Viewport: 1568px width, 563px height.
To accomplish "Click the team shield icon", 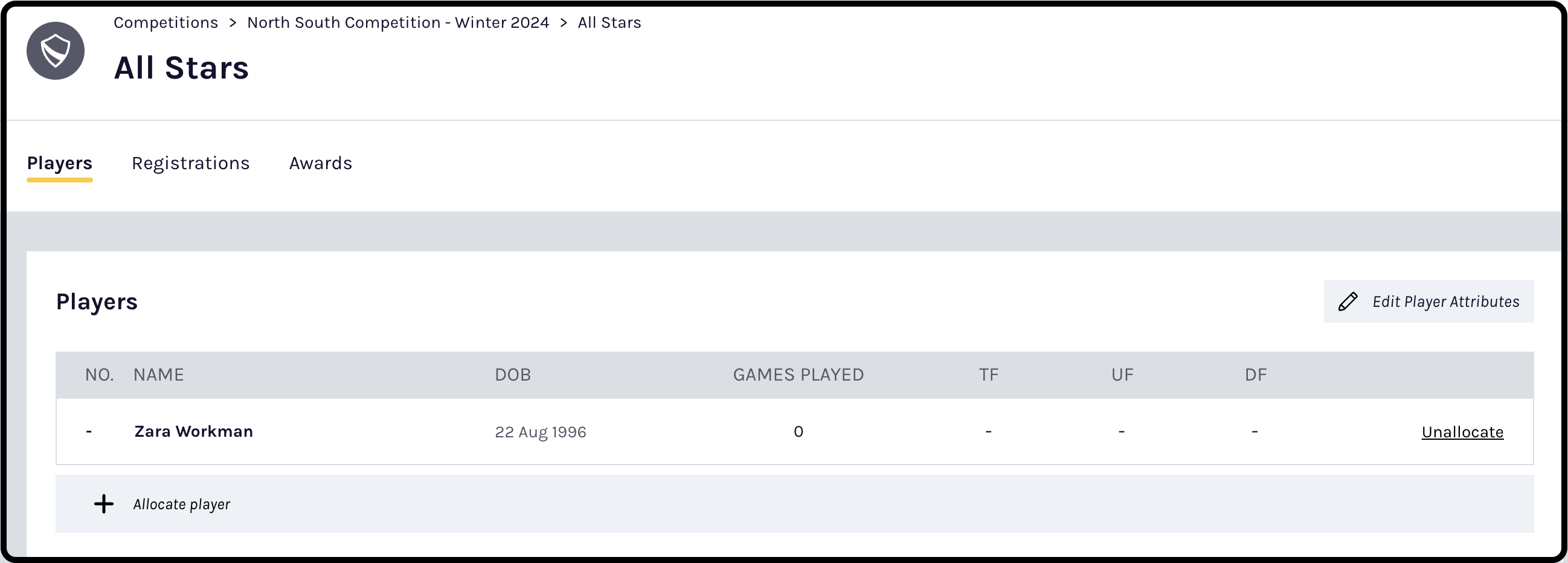I will [55, 51].
